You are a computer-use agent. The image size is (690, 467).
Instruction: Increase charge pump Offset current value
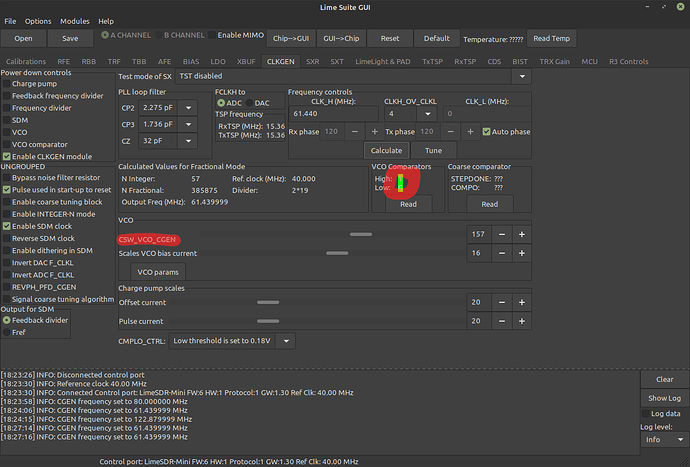pos(521,302)
